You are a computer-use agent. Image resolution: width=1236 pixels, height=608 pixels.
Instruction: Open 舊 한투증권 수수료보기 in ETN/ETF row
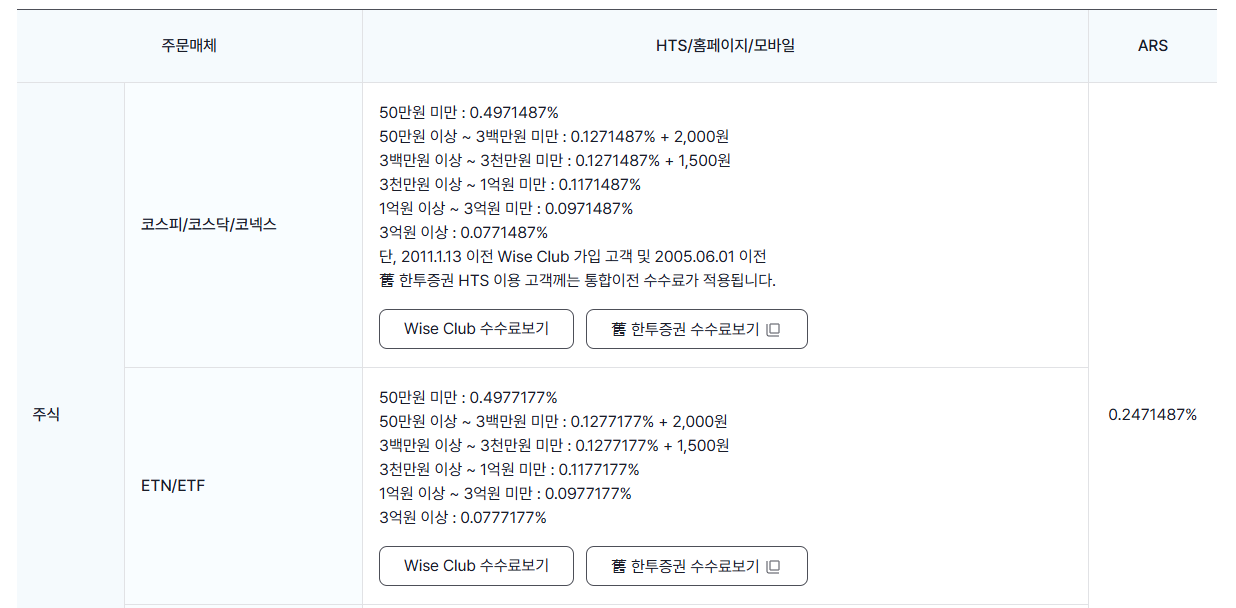coord(696,566)
